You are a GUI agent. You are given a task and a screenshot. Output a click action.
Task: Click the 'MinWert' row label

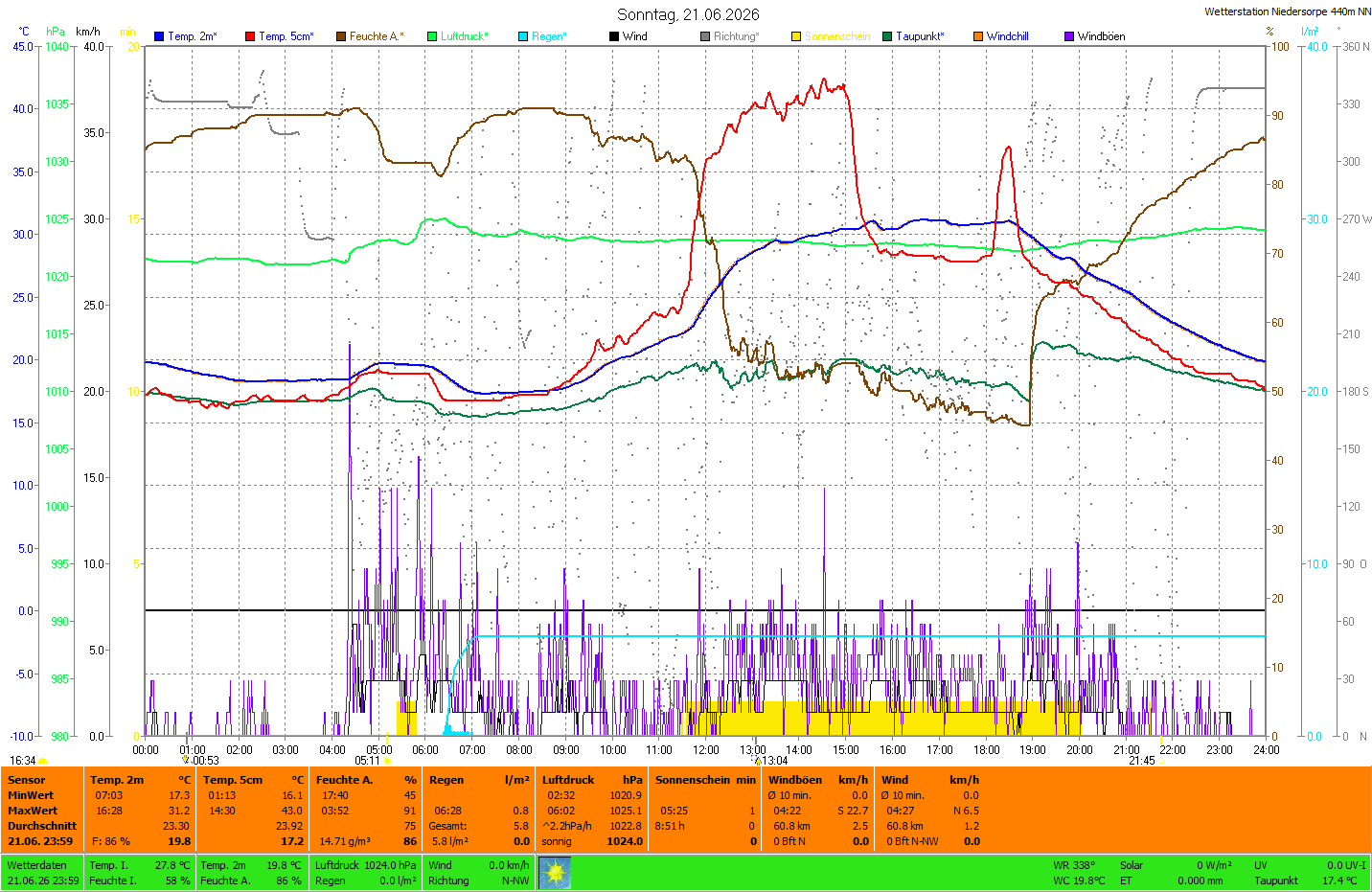31,795
